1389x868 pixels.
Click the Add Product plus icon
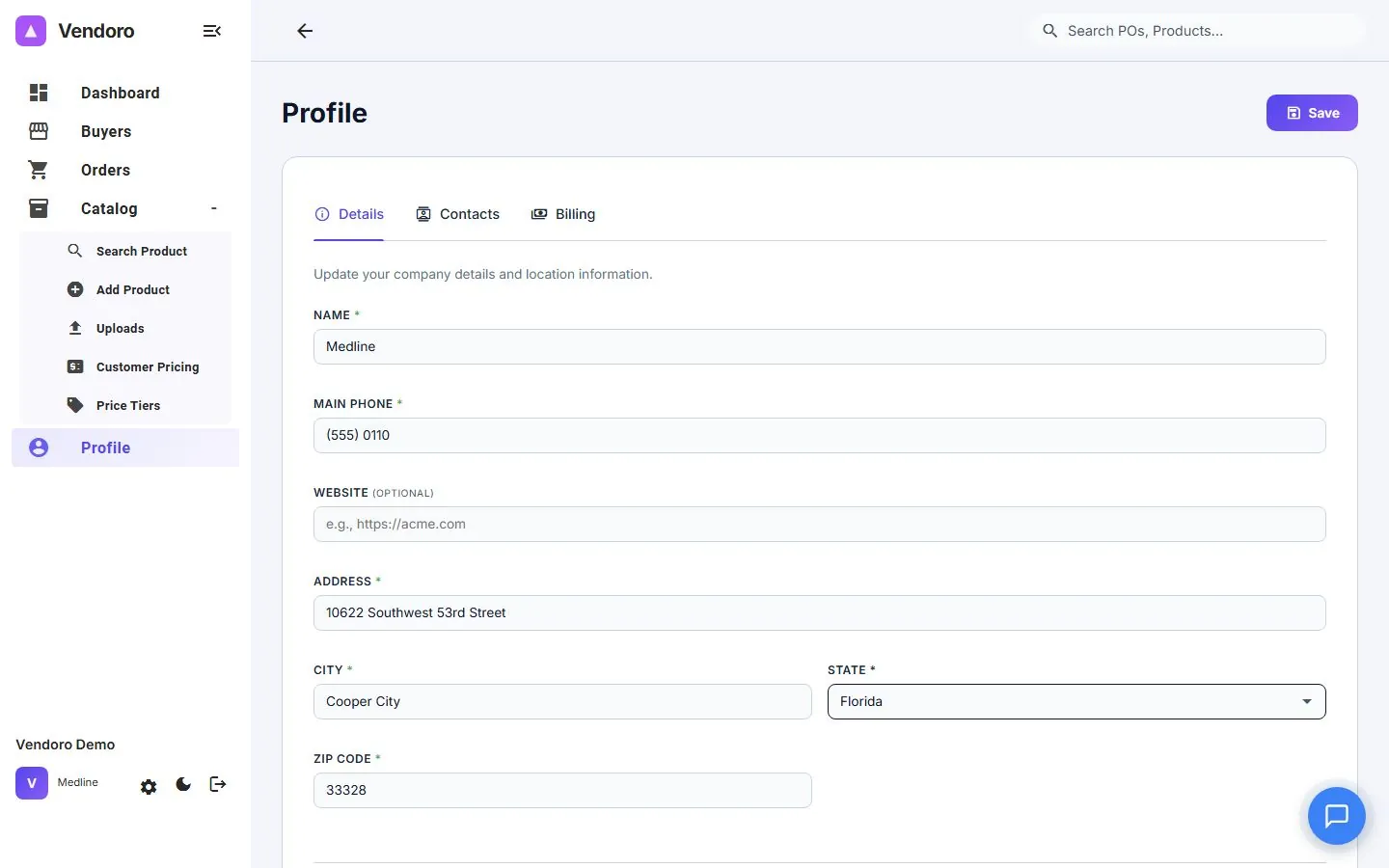(75, 289)
